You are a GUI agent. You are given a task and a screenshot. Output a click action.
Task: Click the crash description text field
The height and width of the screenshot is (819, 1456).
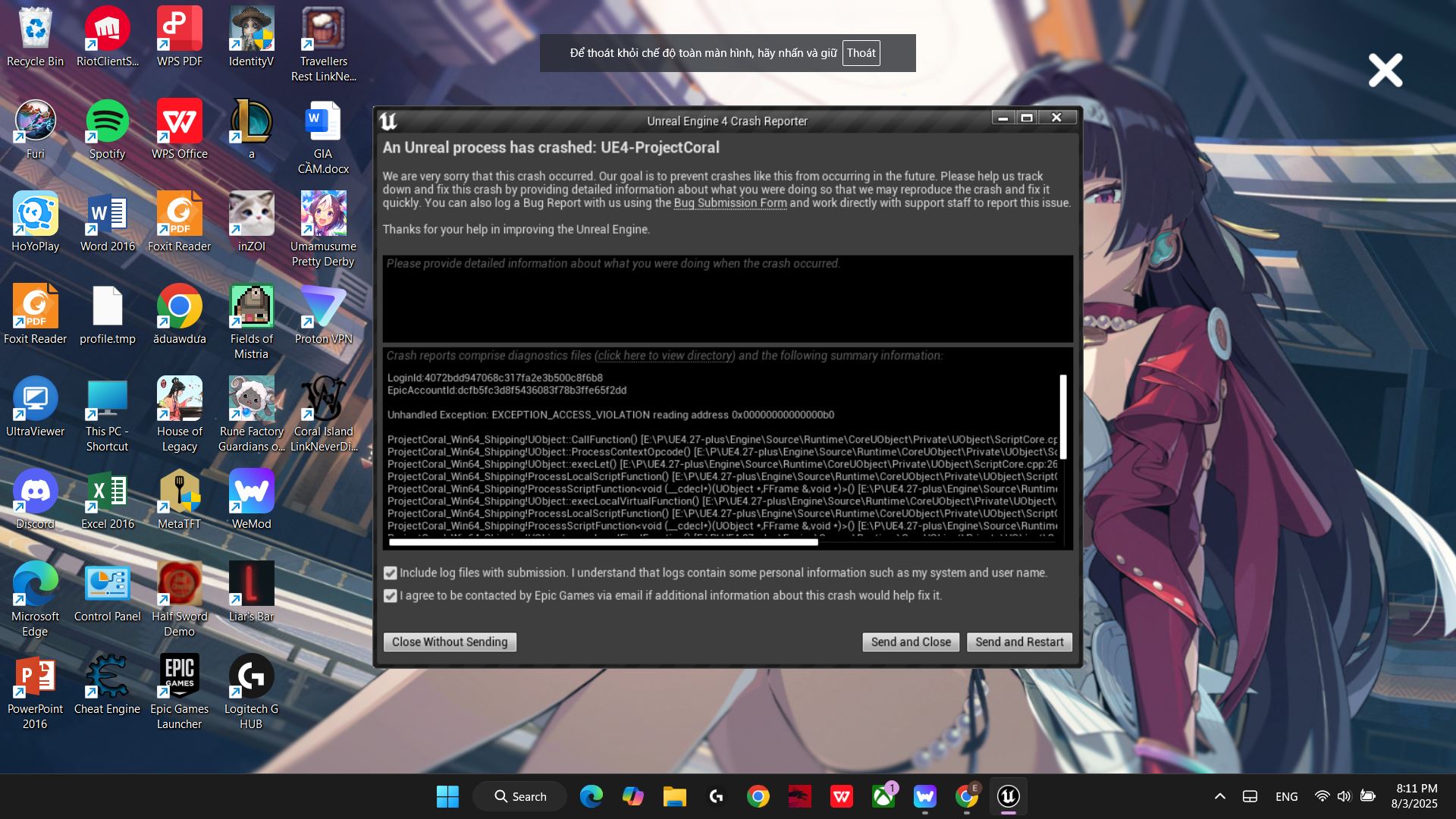click(726, 300)
